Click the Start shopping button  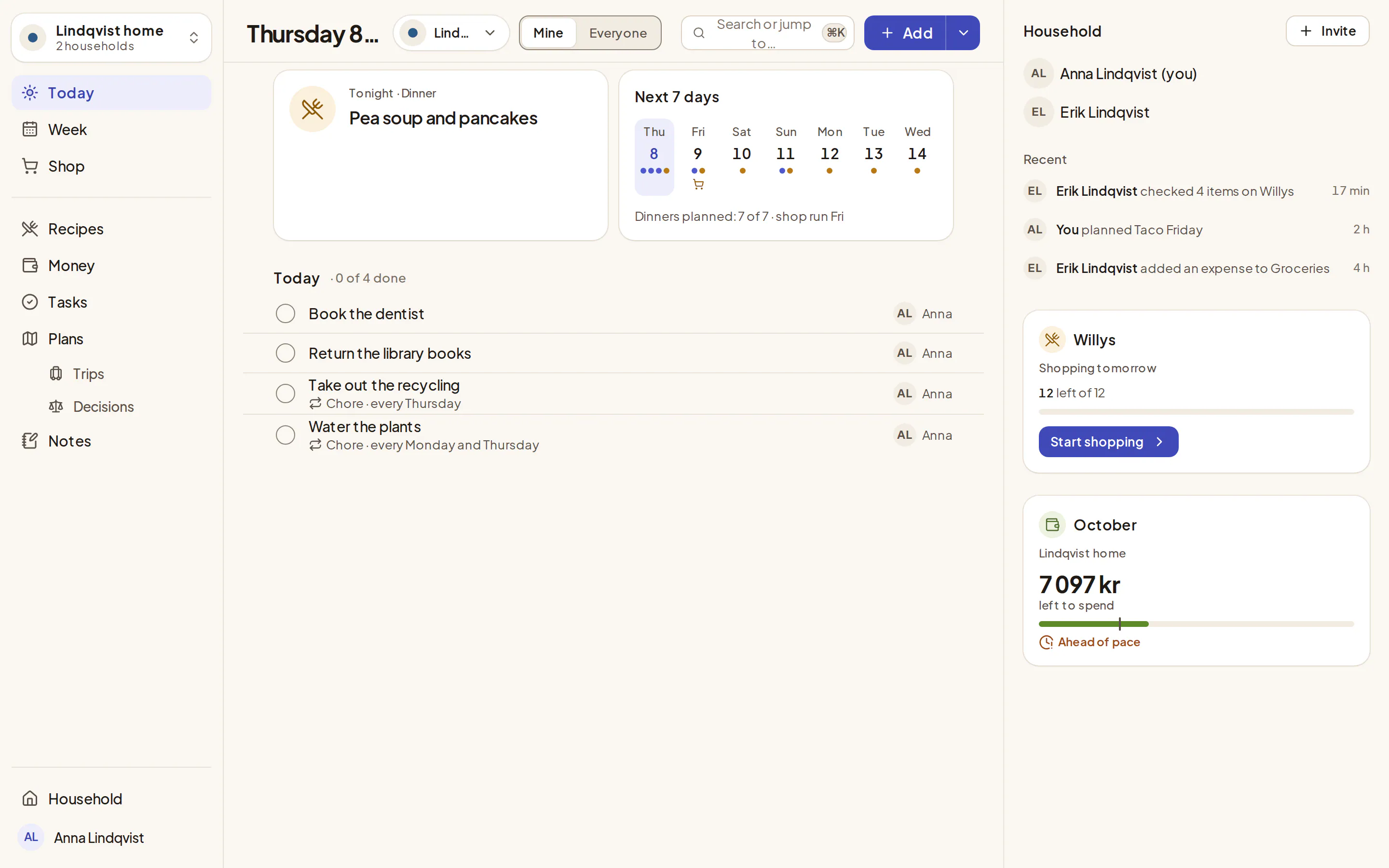(1108, 441)
